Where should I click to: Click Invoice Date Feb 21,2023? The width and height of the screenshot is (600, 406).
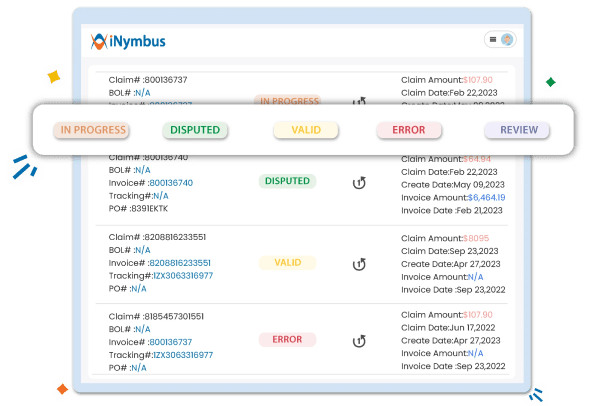452,210
